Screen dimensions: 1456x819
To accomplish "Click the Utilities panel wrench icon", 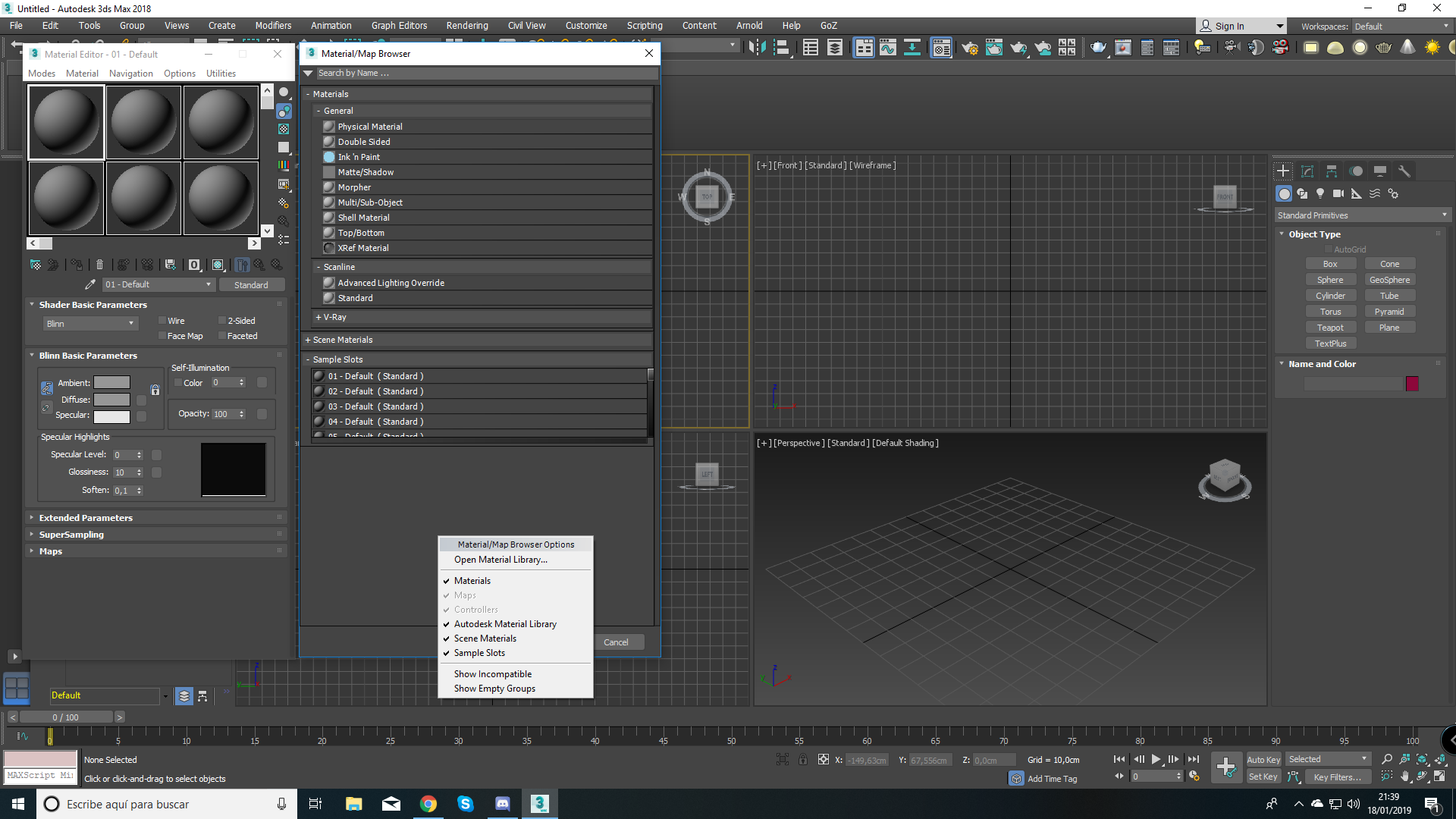I will point(1404,171).
